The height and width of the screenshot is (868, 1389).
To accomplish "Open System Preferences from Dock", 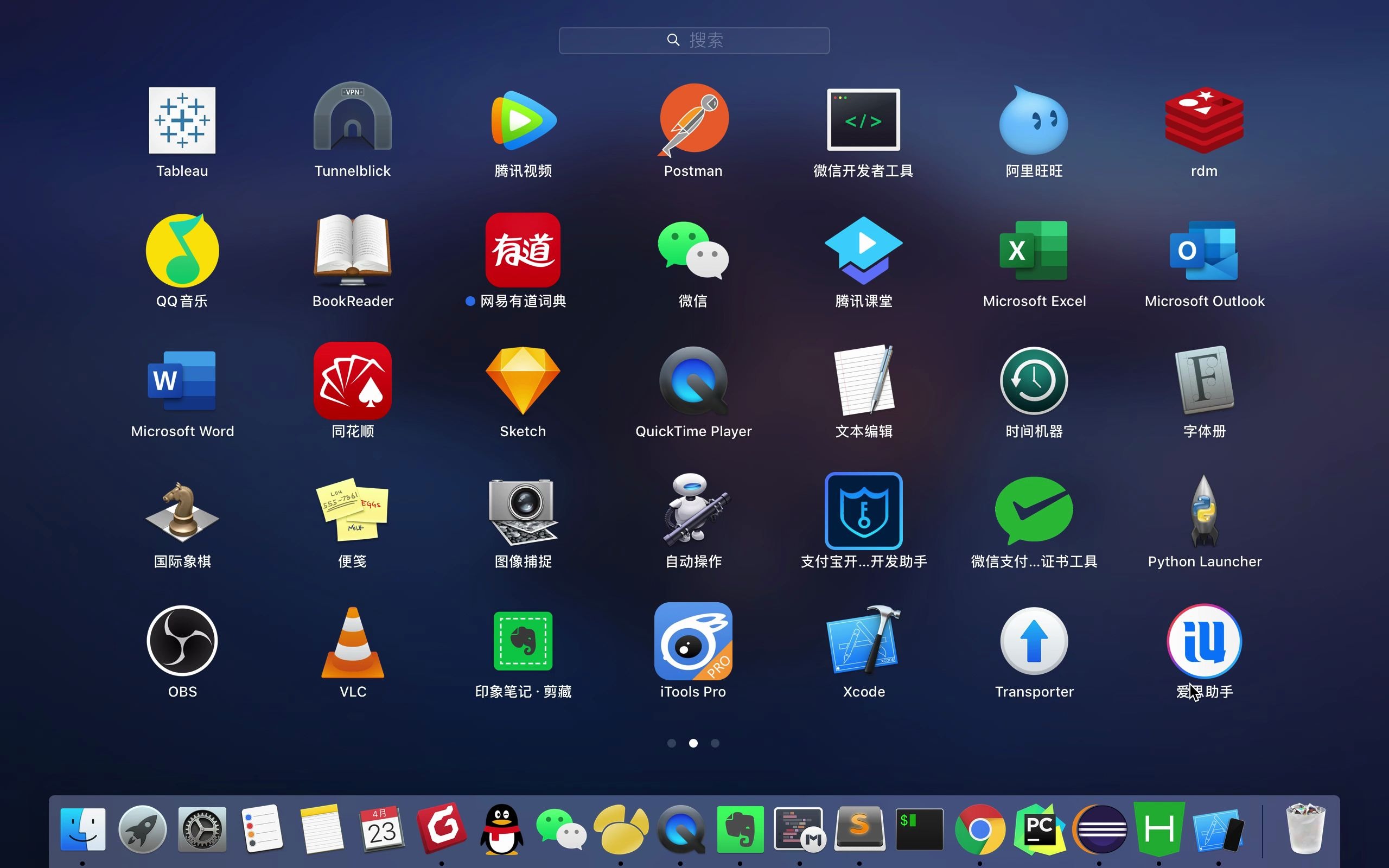I will (x=202, y=829).
